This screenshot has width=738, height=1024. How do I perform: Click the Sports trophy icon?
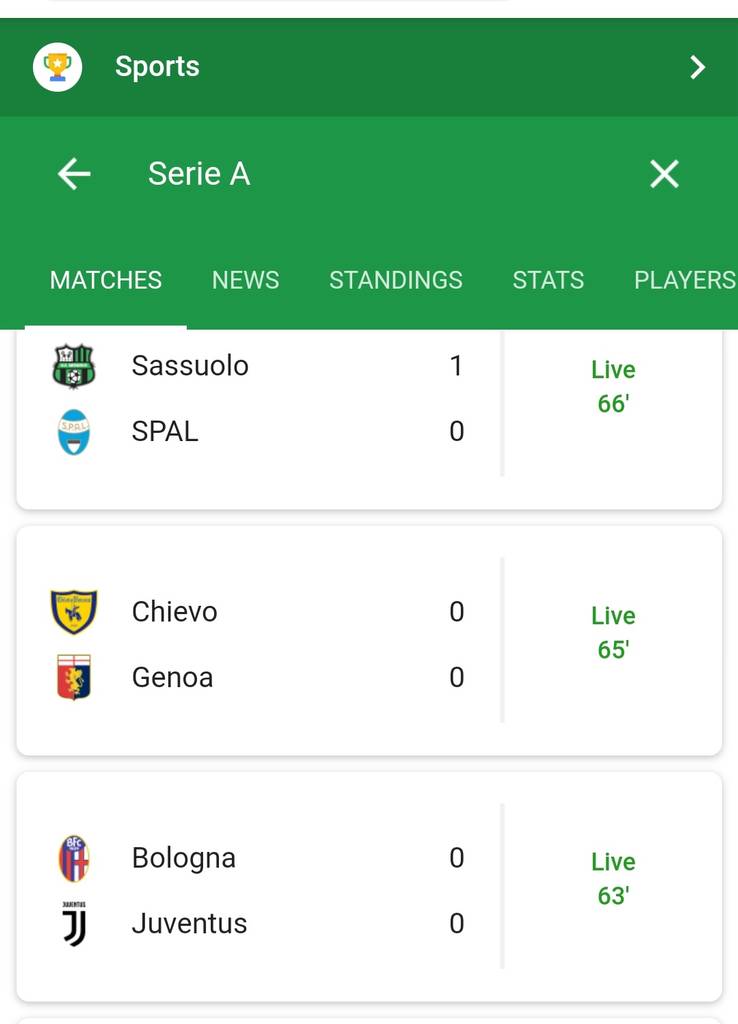click(x=57, y=67)
